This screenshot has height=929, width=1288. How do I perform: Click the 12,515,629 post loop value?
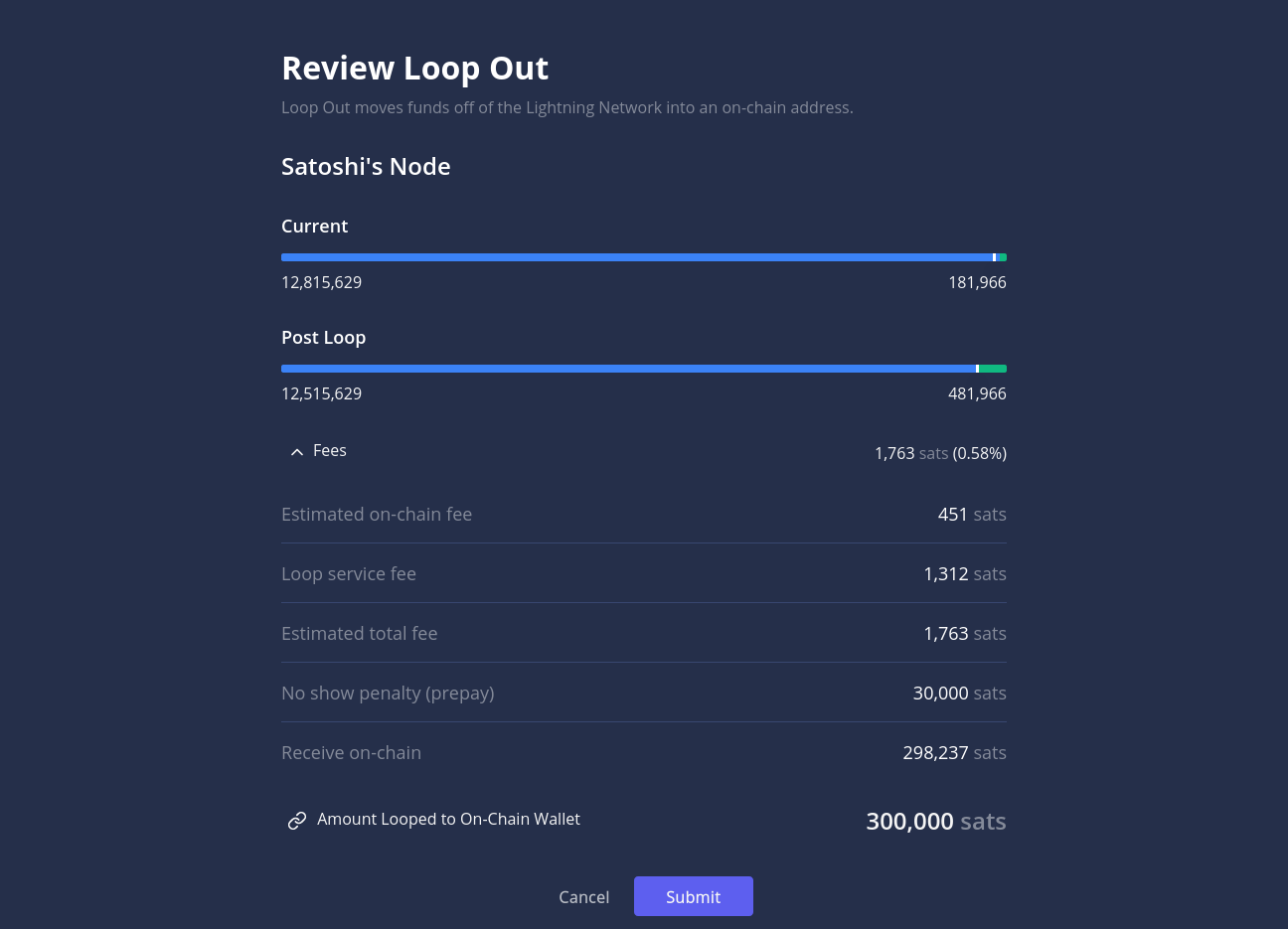(x=321, y=394)
